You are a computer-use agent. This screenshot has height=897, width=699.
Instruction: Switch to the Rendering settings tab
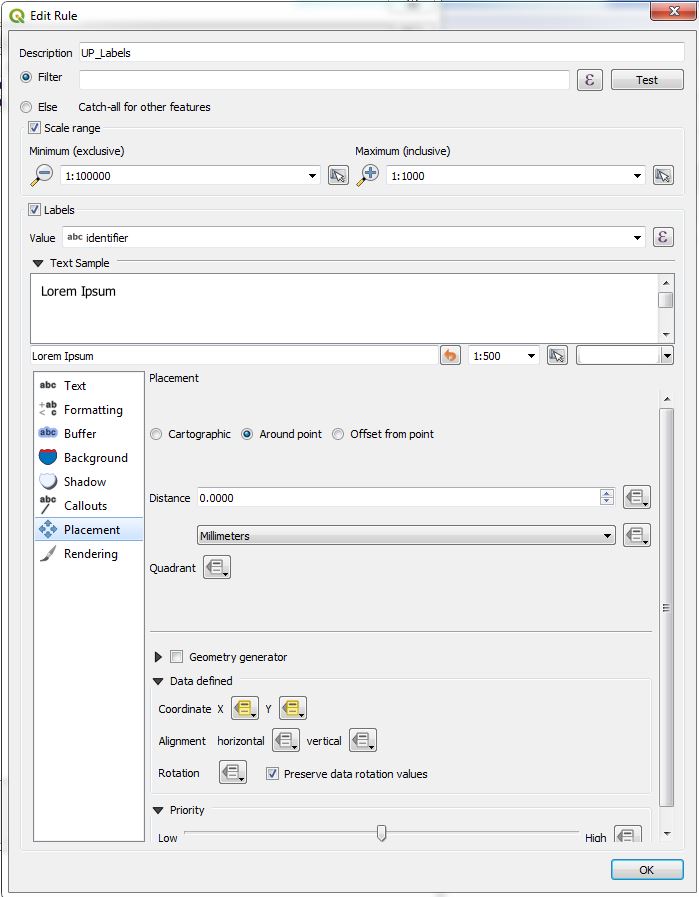89,554
